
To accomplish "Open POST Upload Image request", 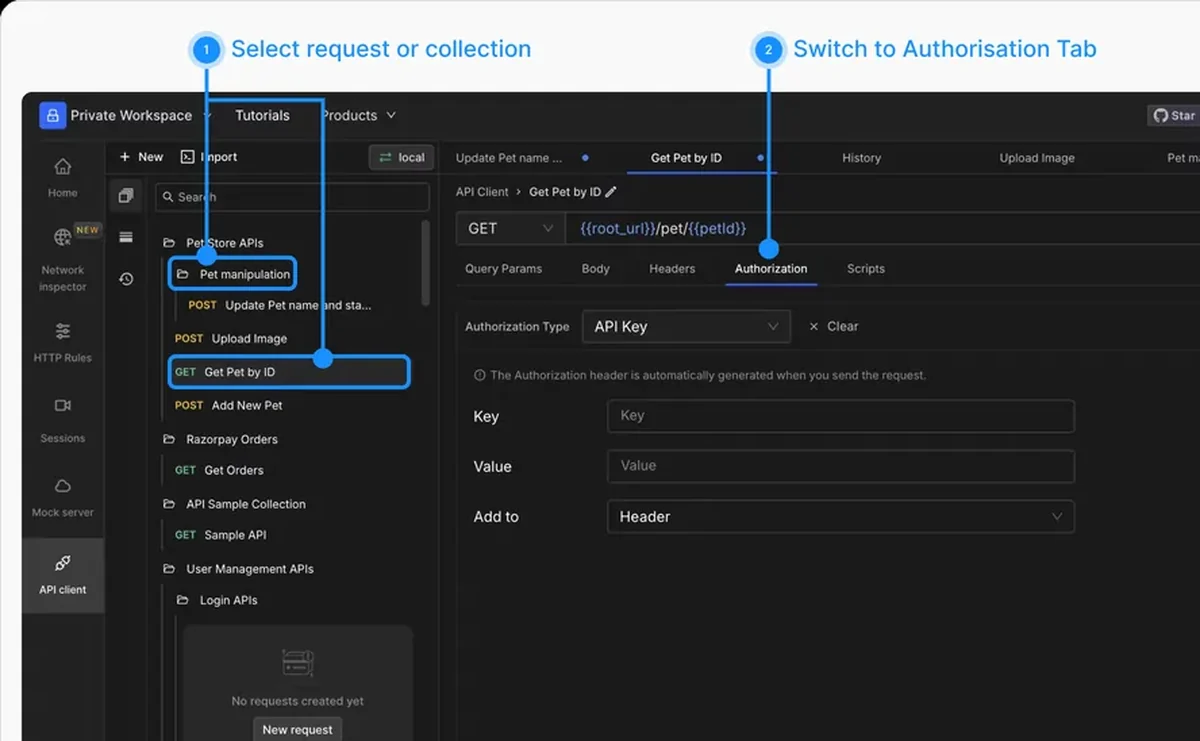I will [230, 339].
